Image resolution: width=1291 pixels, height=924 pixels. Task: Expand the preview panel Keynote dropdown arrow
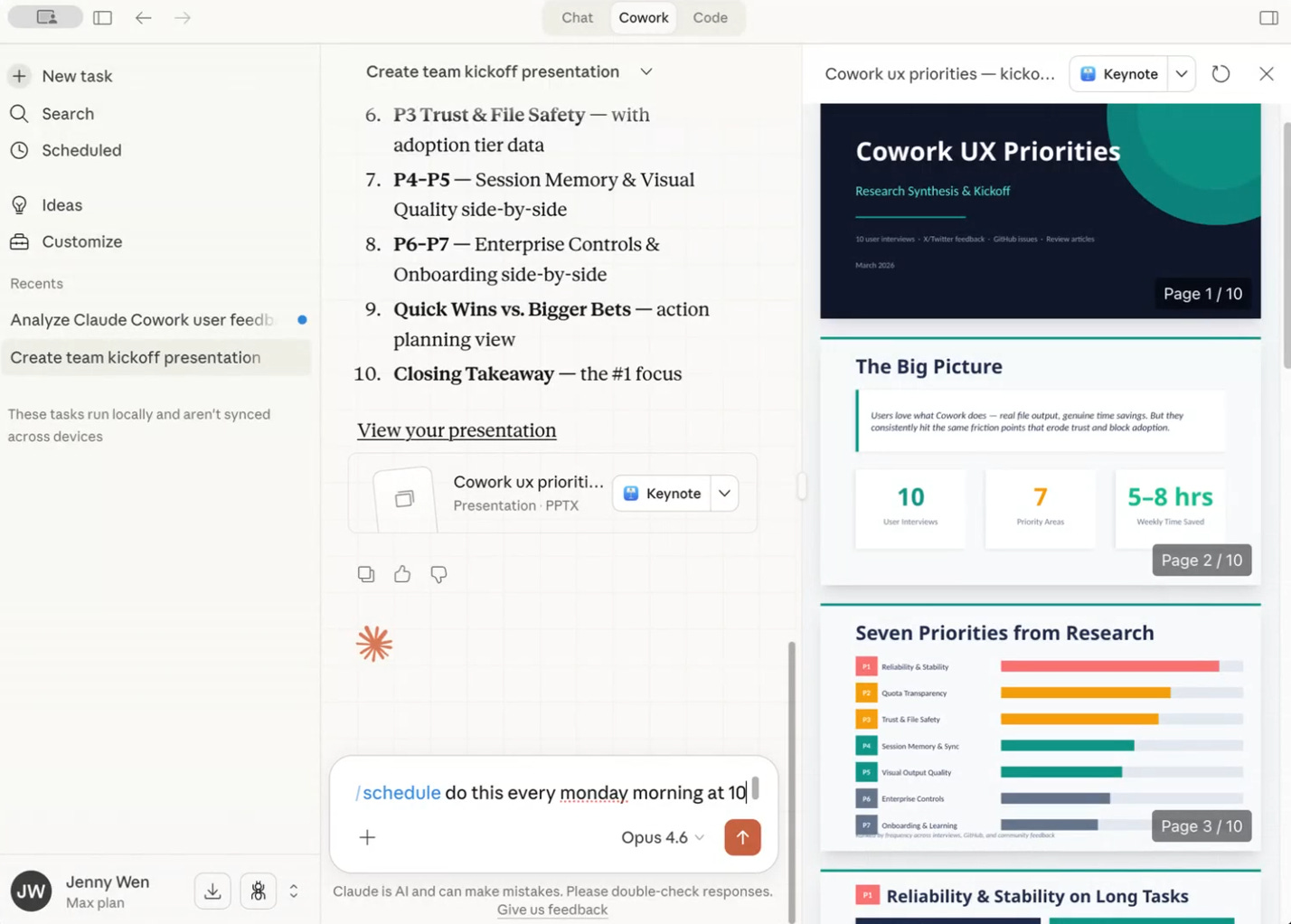tap(1182, 74)
